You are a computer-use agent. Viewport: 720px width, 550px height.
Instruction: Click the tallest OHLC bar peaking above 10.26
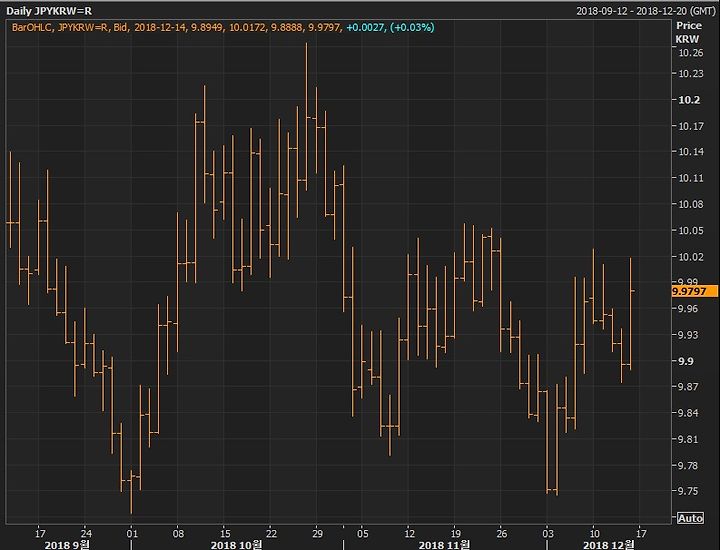point(307,117)
